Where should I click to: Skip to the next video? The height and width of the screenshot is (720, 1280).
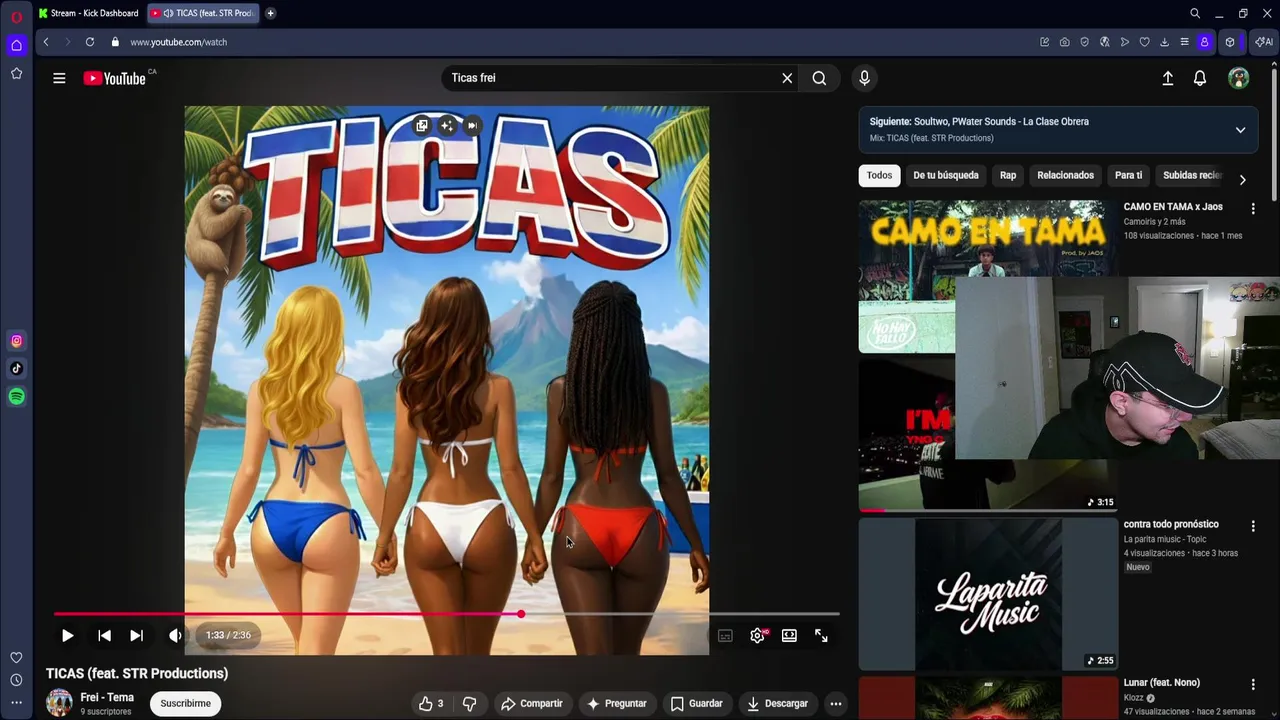[136, 635]
